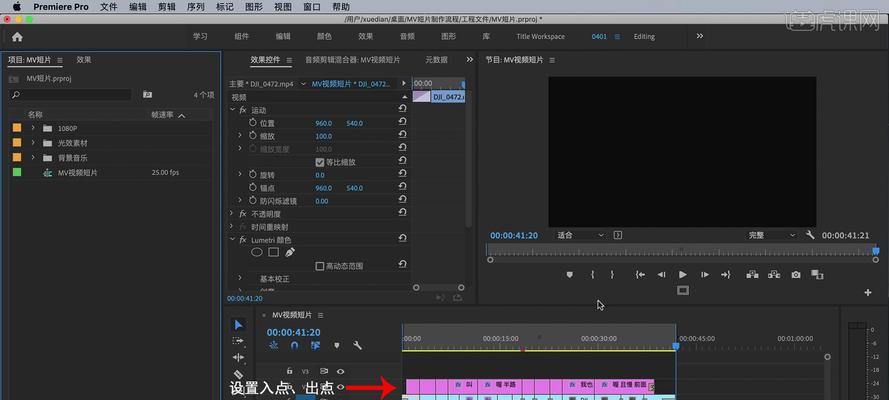Reset the 位置 parameter
The image size is (889, 400).
pos(402,123)
